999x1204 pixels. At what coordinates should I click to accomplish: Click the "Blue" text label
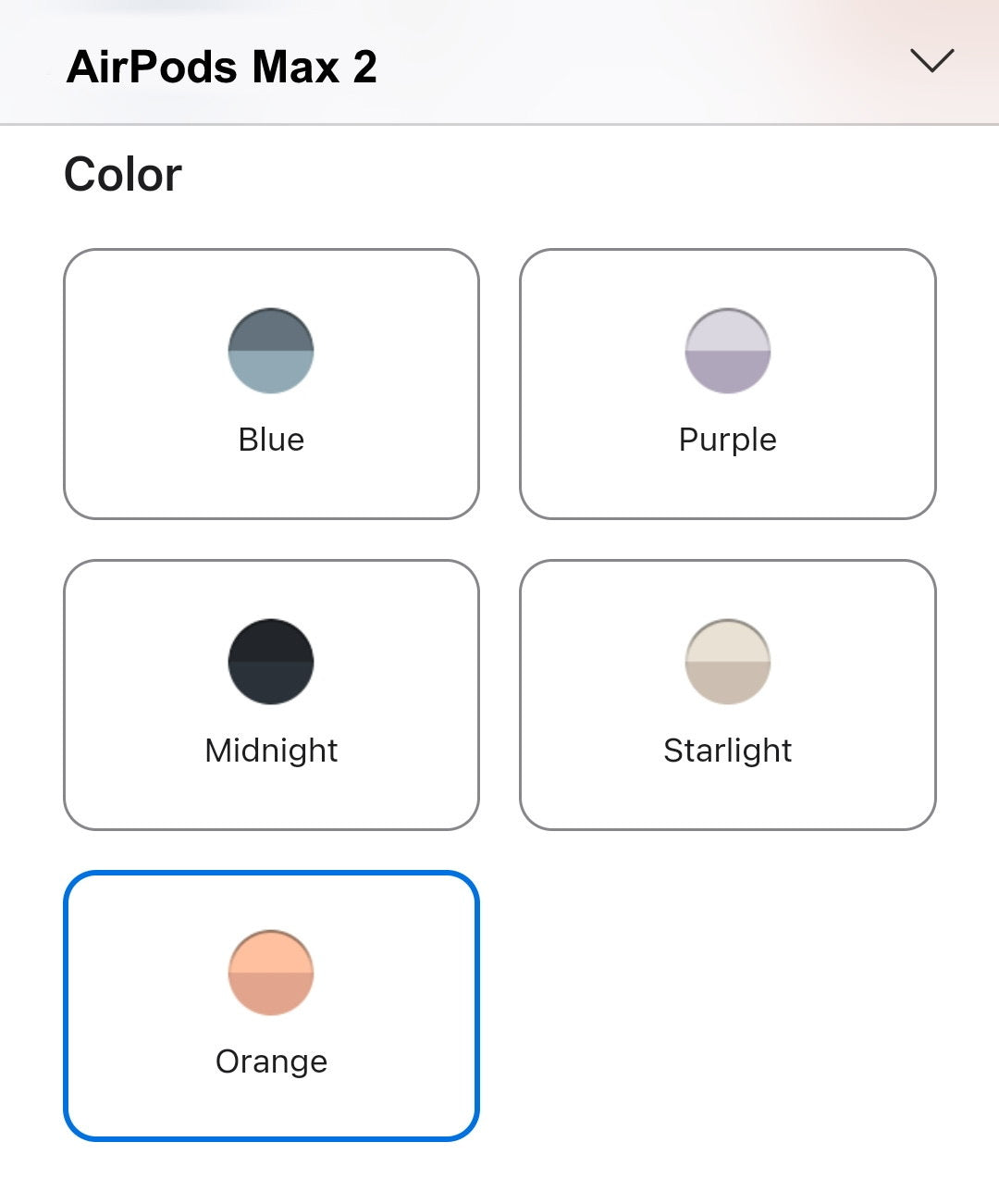(271, 440)
